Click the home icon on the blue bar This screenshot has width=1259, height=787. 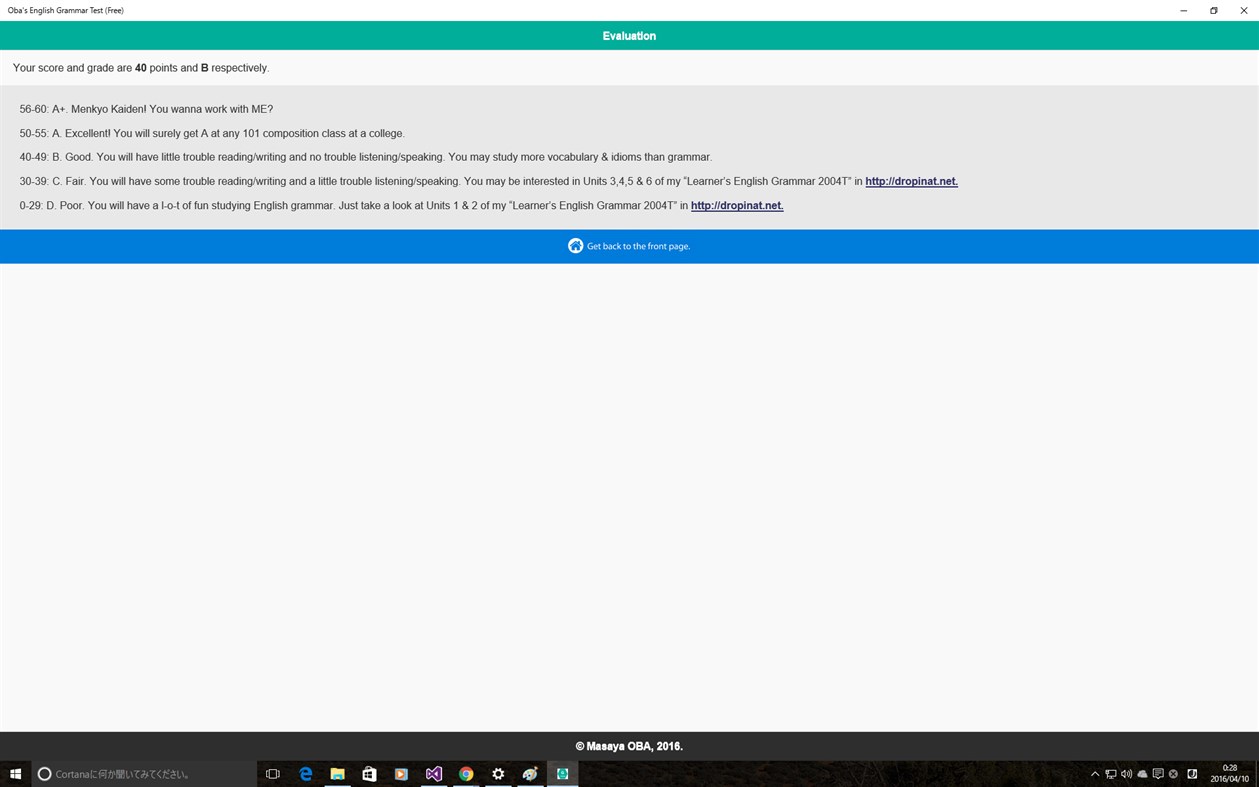(575, 245)
